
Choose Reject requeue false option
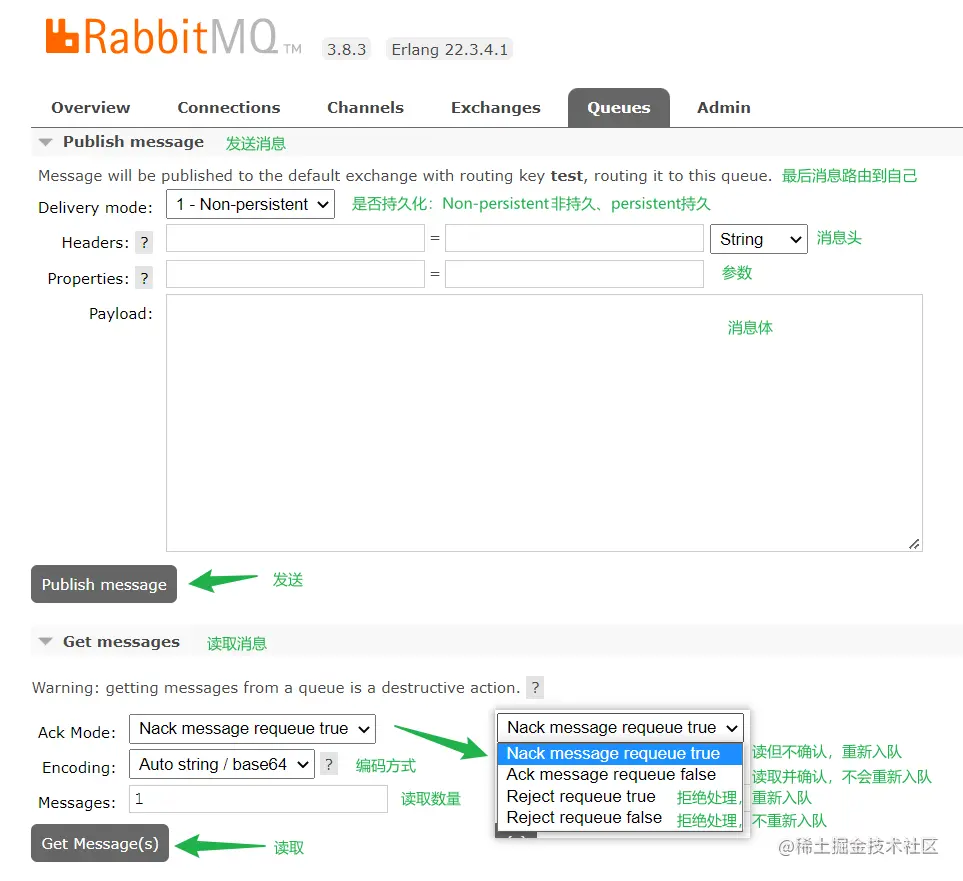click(620, 818)
